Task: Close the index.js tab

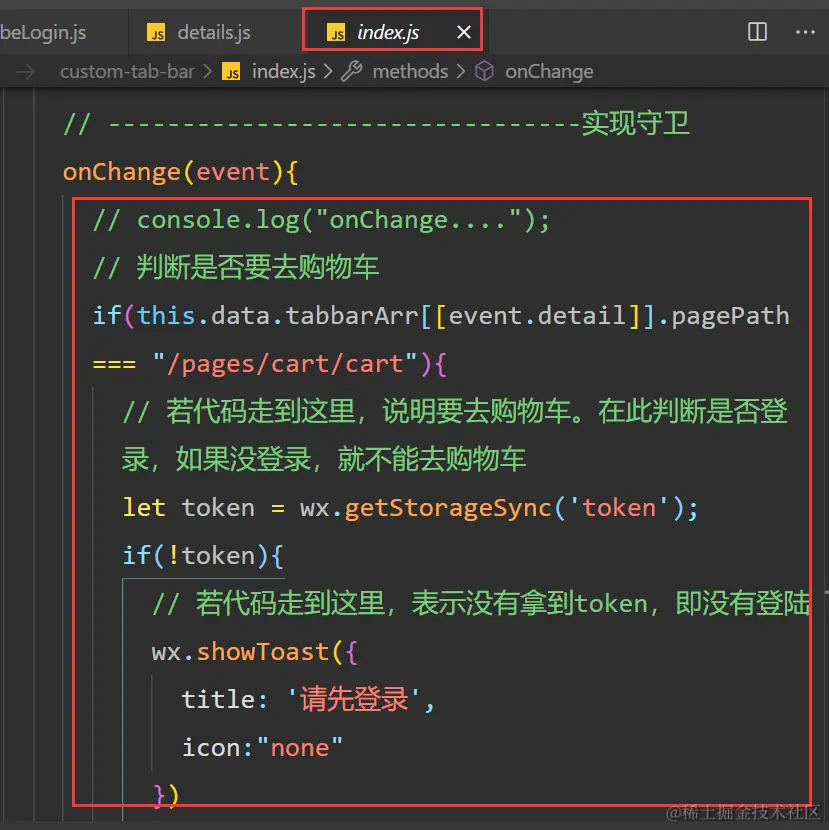Action: 464,32
